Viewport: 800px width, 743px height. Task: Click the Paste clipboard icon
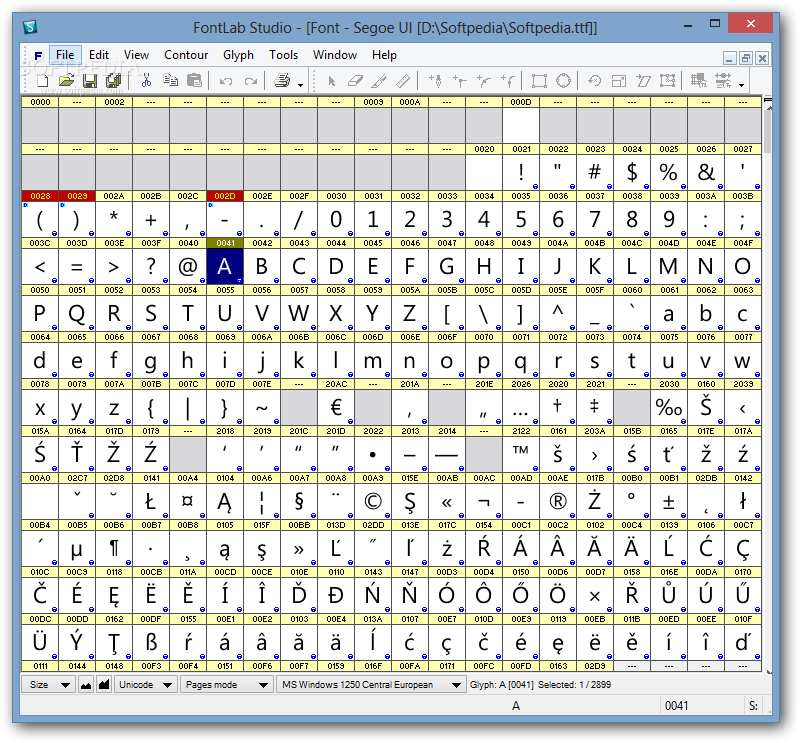click(194, 81)
